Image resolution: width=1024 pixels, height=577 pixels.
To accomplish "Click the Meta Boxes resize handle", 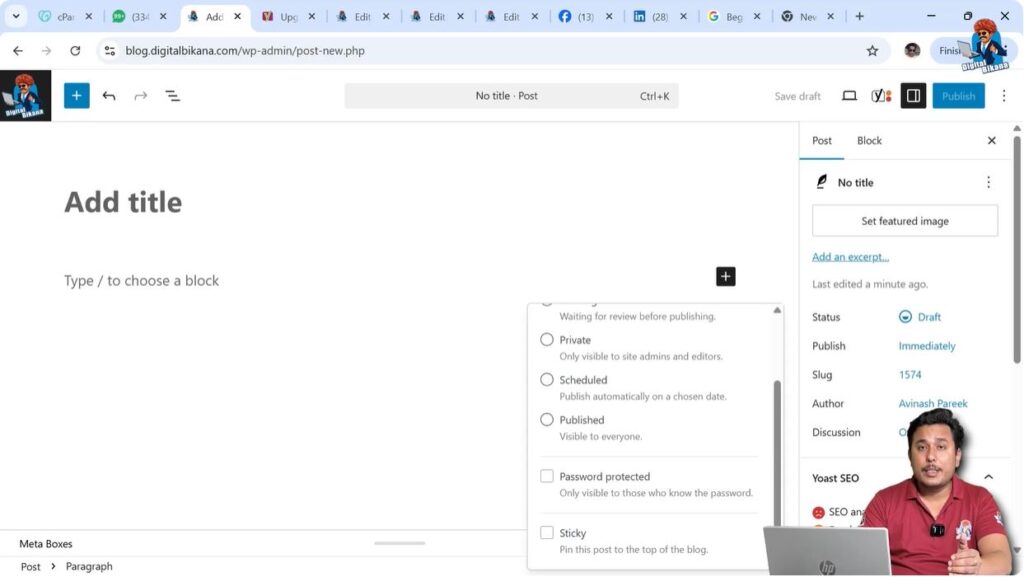I will (400, 543).
